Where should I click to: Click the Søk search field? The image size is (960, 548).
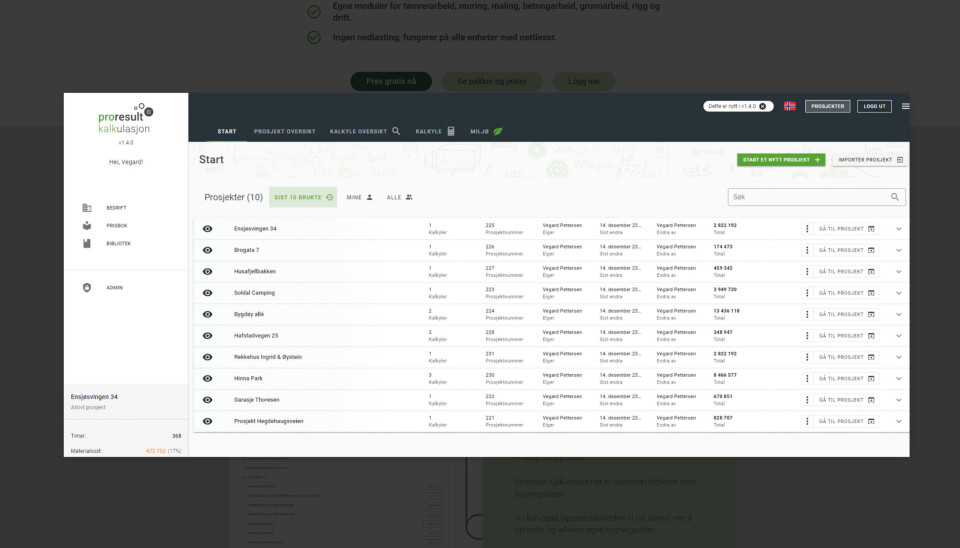(x=808, y=197)
